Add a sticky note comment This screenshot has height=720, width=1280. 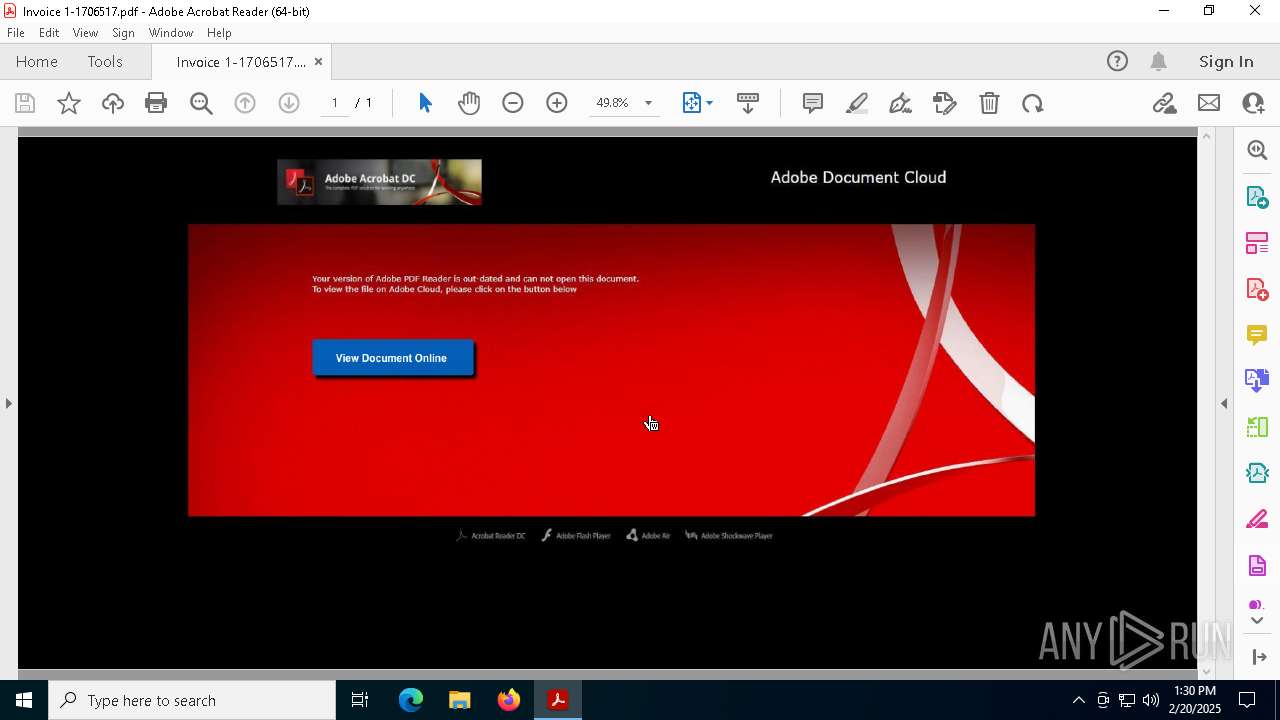tap(813, 103)
